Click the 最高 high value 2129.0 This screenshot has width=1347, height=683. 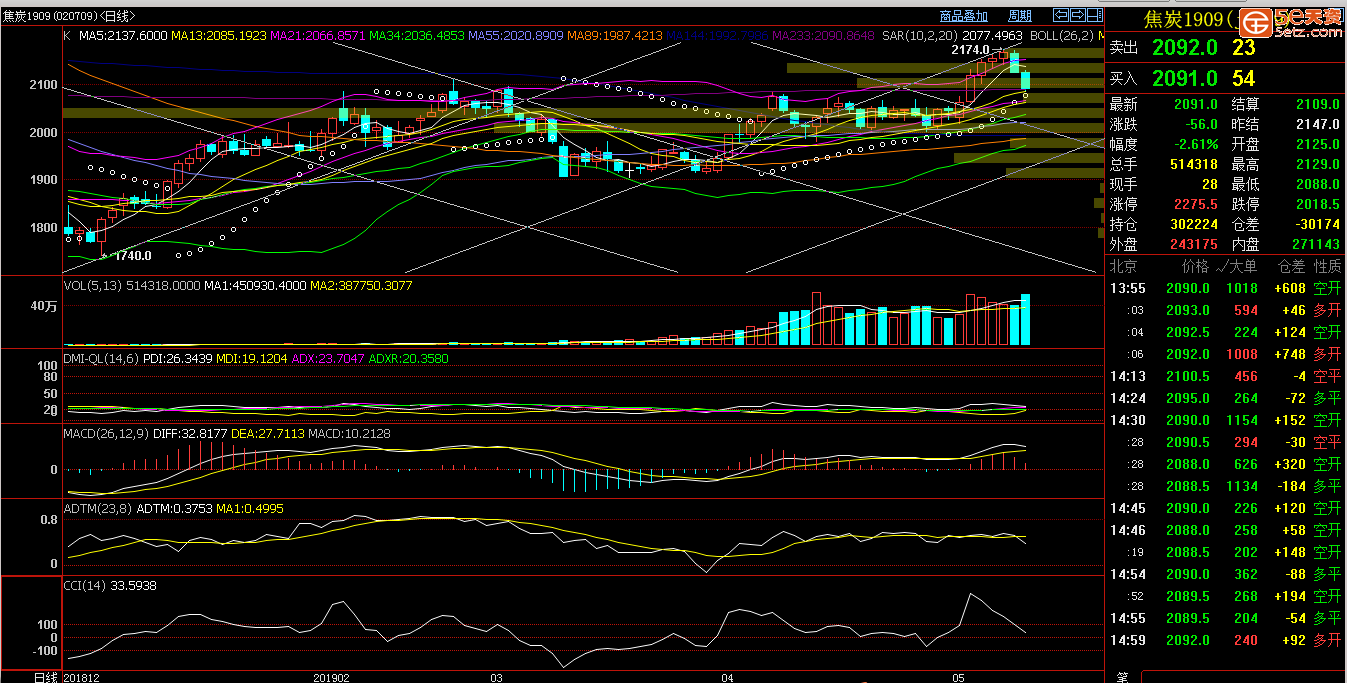1318,164
